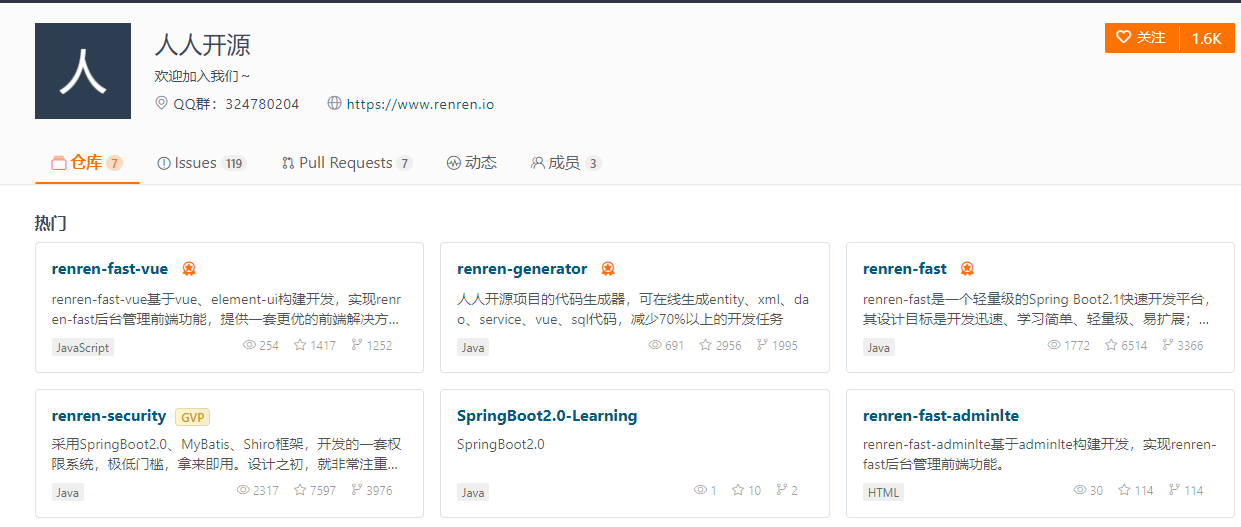Click the JavaScript language tag on renren-fast-vue
This screenshot has height=527, width=1241.
click(83, 347)
